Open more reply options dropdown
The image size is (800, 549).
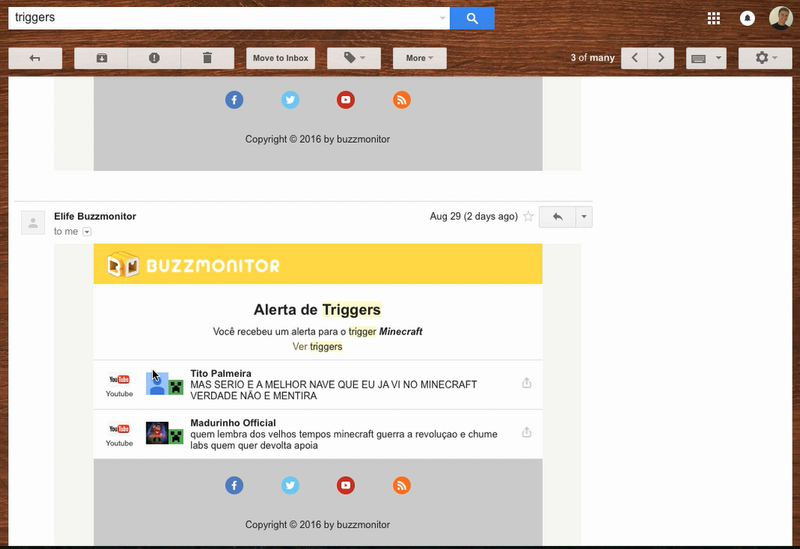(x=584, y=217)
